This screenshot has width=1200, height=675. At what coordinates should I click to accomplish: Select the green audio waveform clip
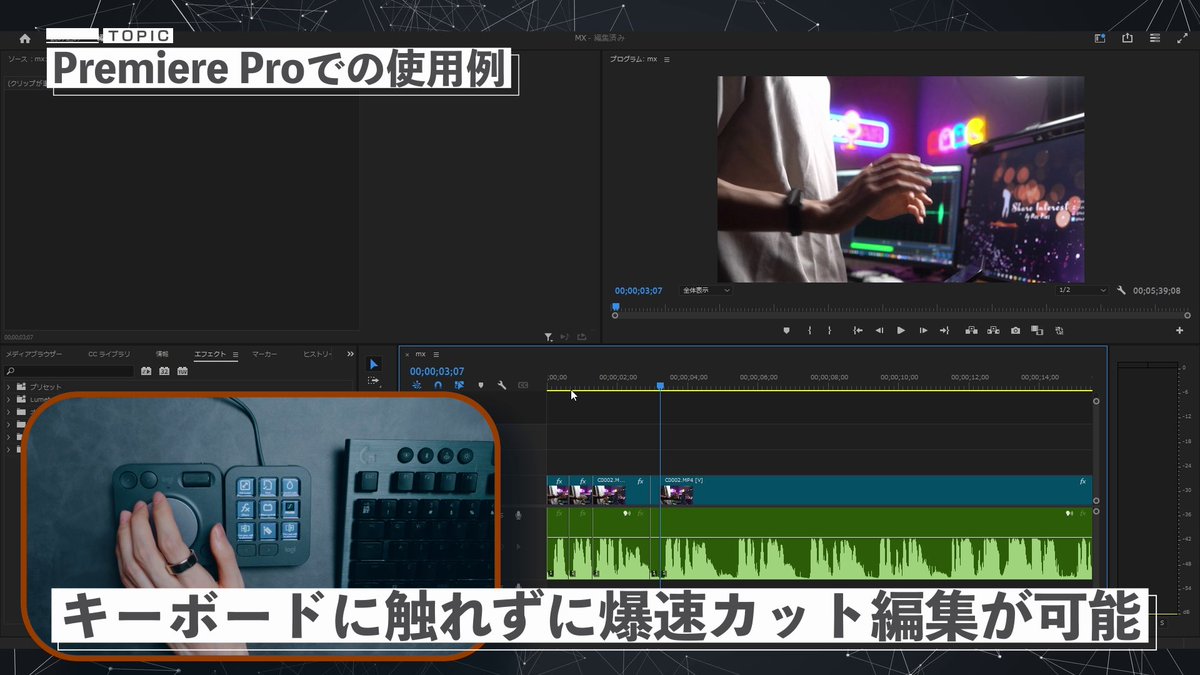[x=876, y=544]
